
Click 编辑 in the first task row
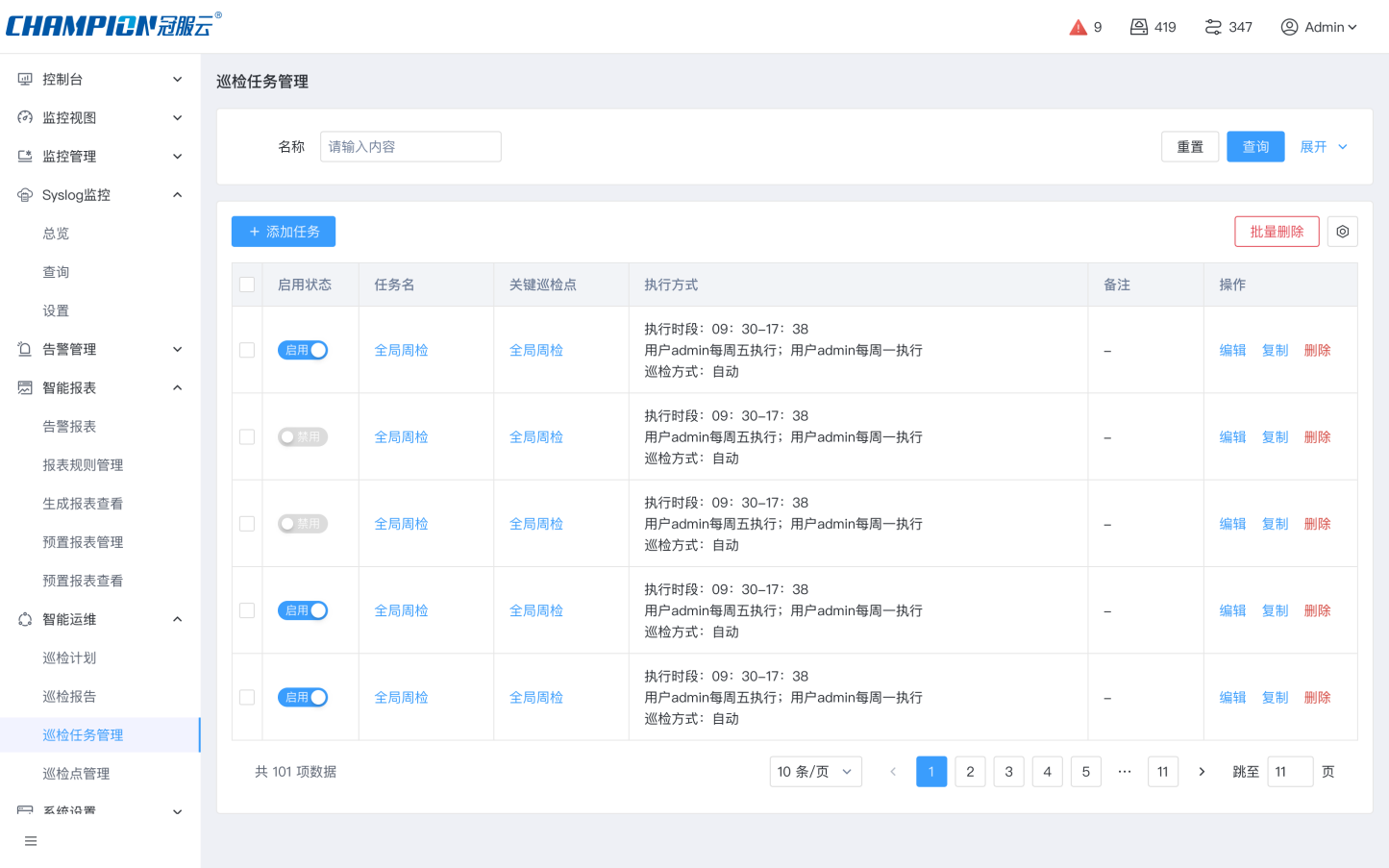[1232, 350]
